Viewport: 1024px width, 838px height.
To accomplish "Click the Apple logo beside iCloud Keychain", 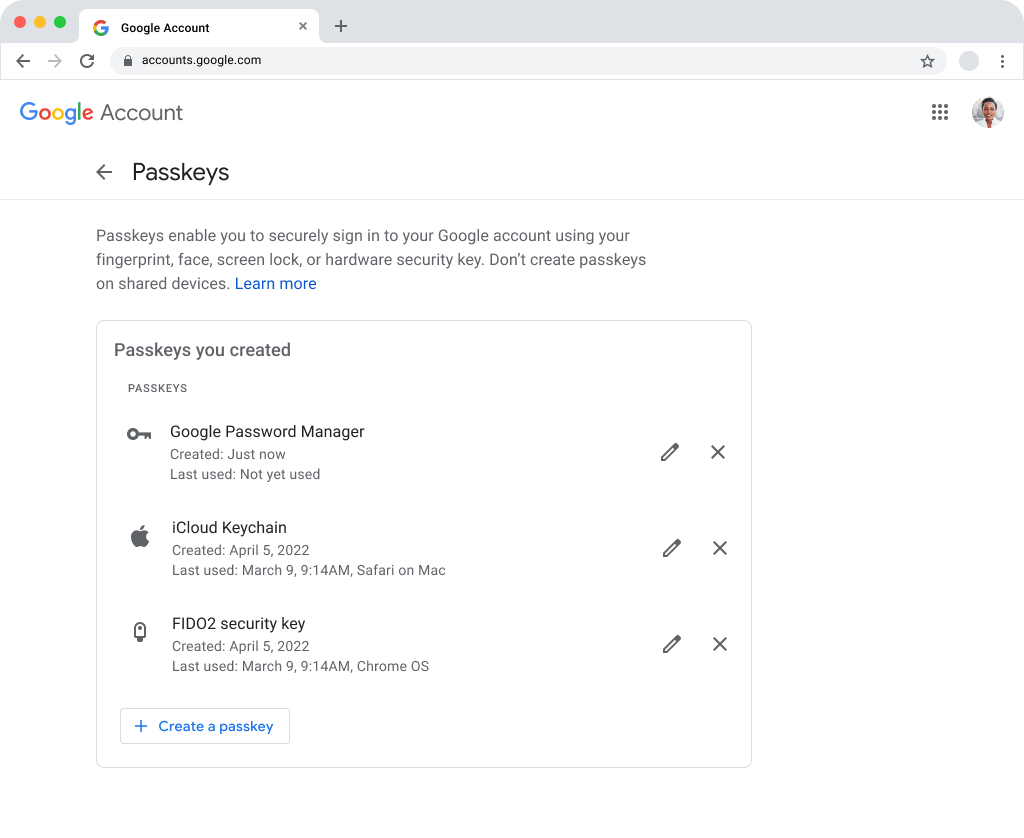I will (139, 535).
